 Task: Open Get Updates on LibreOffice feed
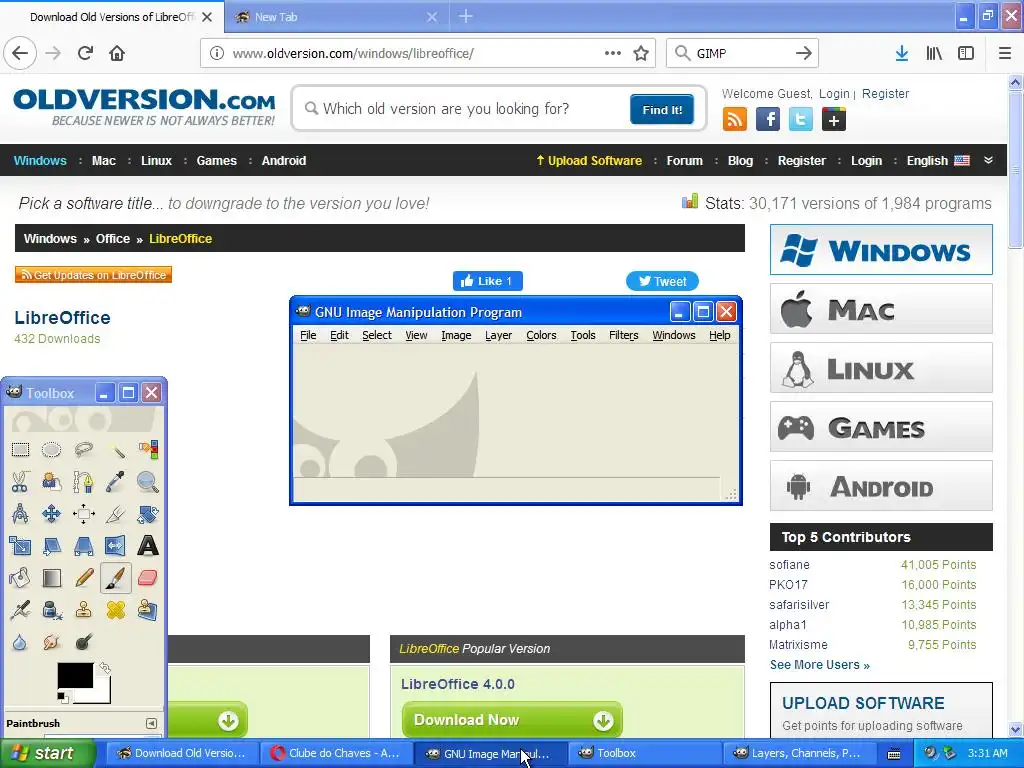[93, 275]
